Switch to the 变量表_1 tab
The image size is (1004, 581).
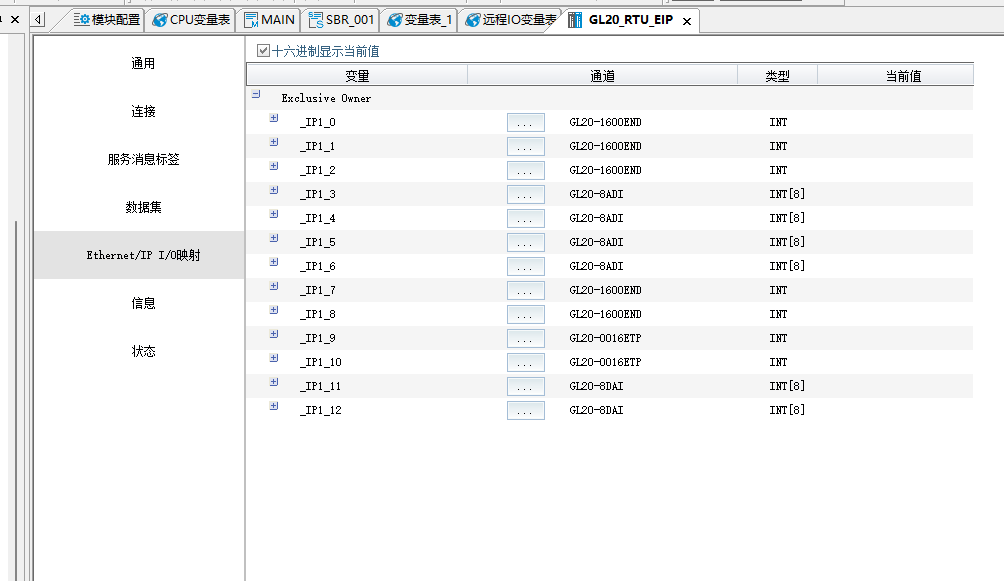tap(420, 19)
